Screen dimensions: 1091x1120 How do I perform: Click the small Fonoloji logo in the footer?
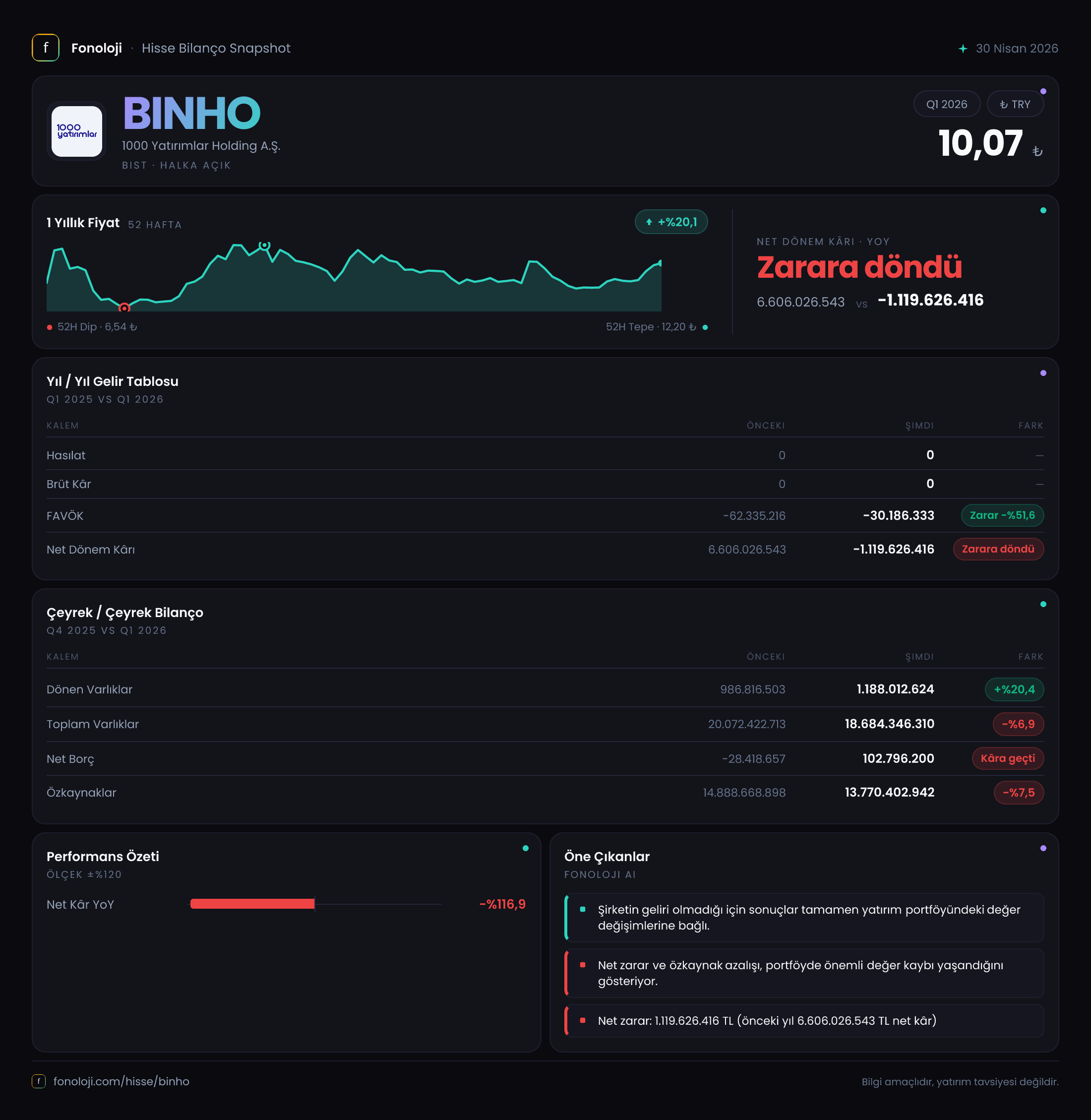pyautogui.click(x=38, y=1081)
